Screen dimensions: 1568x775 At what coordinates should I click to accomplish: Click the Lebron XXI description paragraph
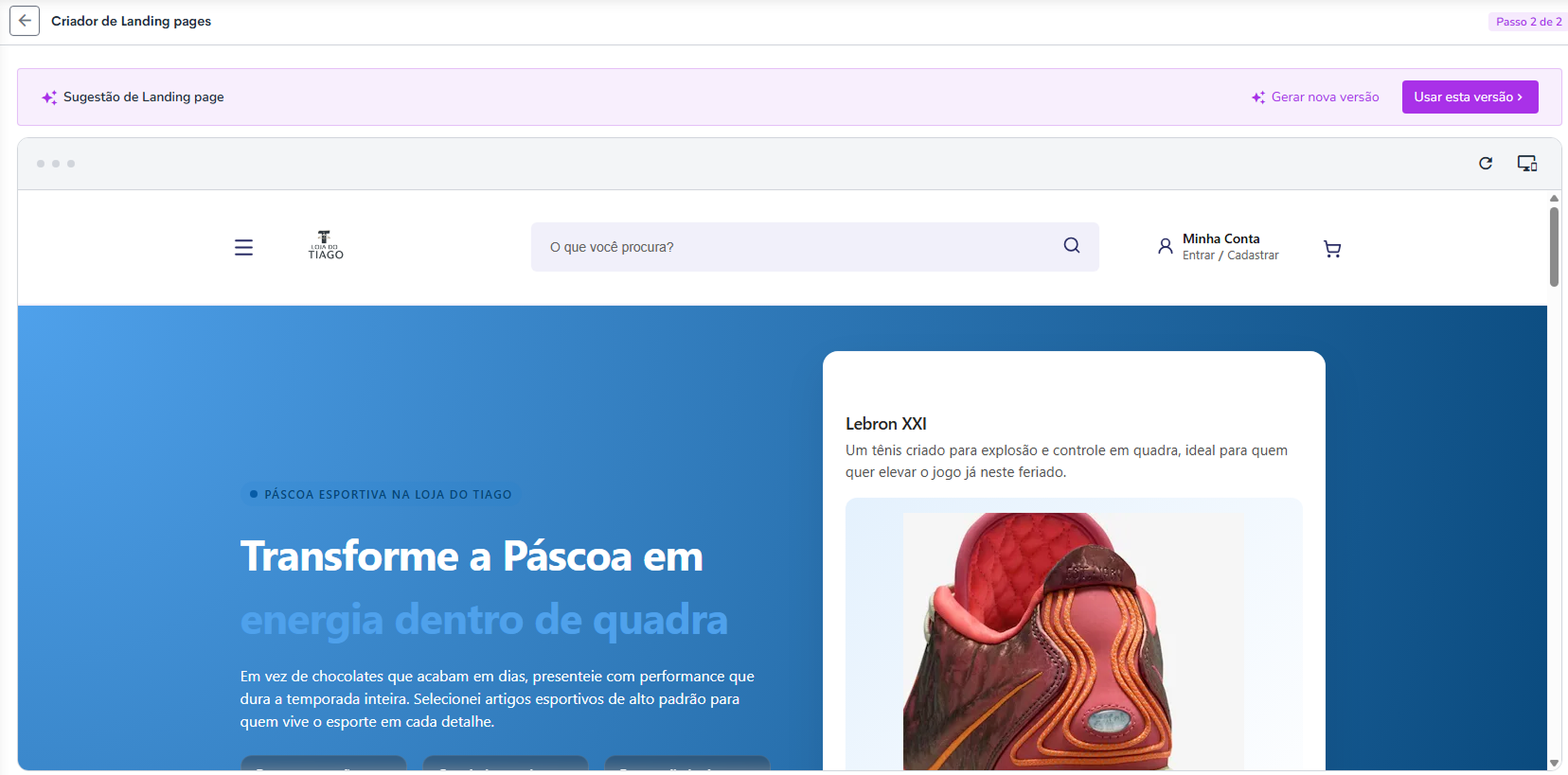pyautogui.click(x=1066, y=461)
